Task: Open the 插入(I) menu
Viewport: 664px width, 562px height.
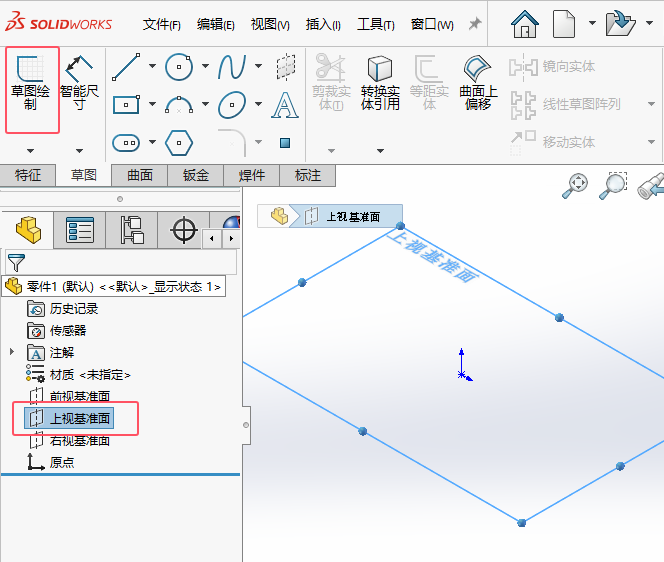Action: point(323,25)
